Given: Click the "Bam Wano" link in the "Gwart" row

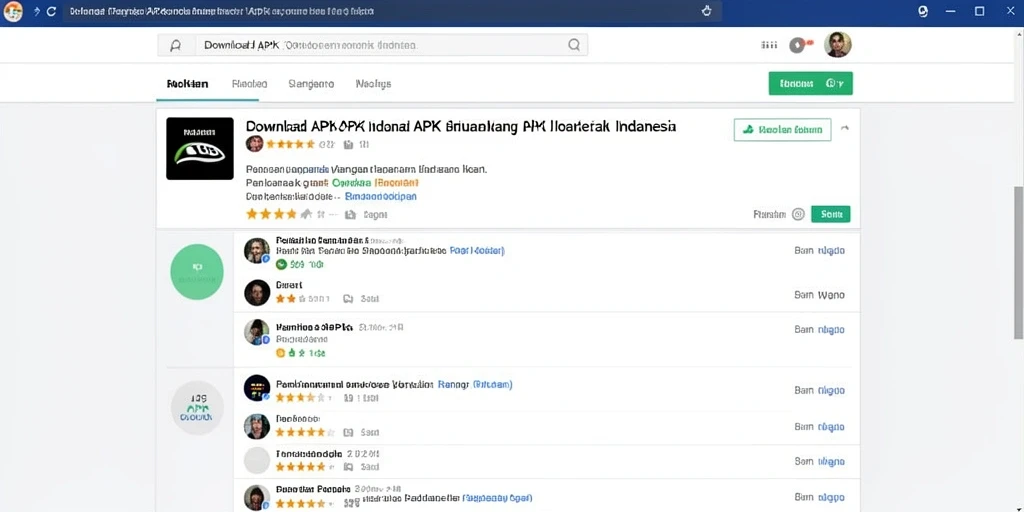Looking at the screenshot, I should pos(820,295).
